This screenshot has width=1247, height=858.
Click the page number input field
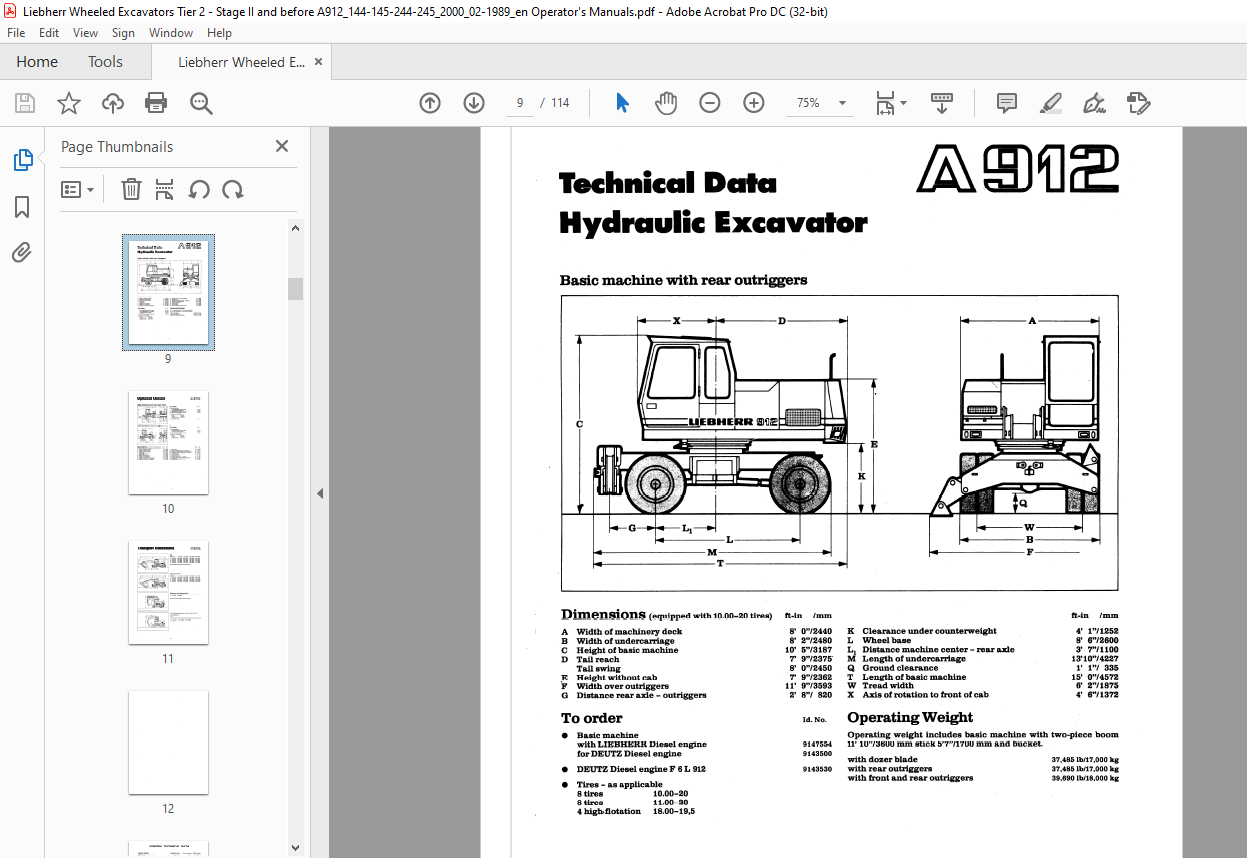tap(520, 103)
